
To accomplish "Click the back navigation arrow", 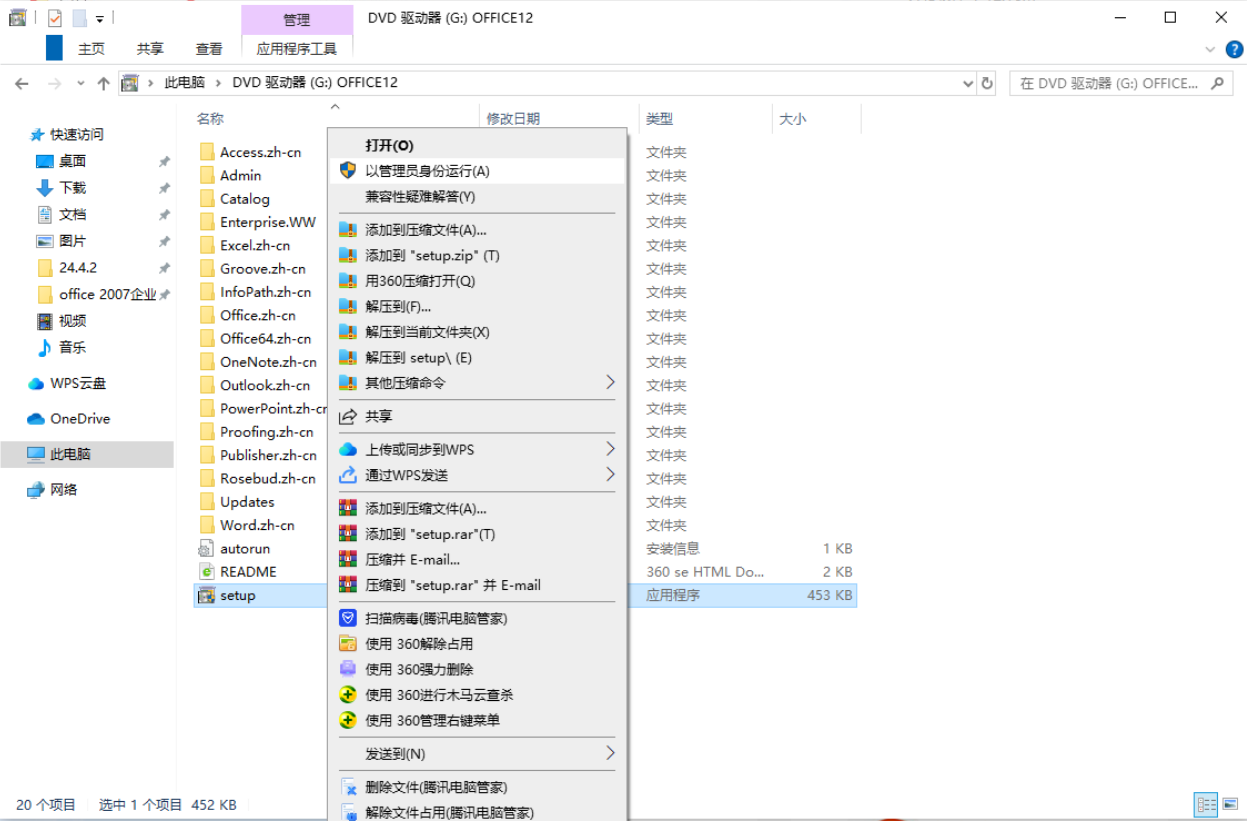I will coord(21,83).
